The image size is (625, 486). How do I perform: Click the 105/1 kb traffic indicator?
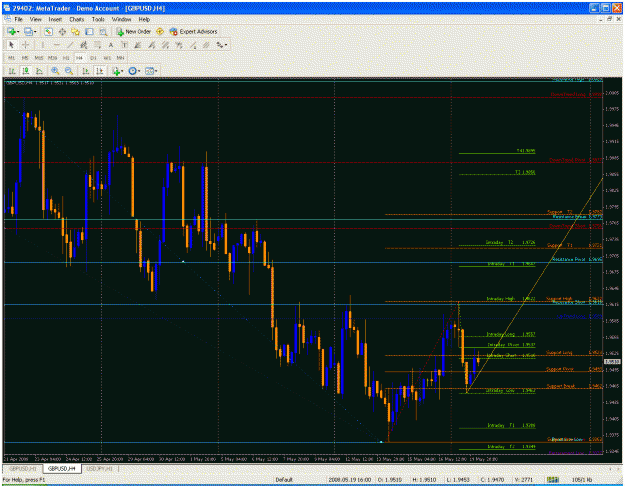582,480
